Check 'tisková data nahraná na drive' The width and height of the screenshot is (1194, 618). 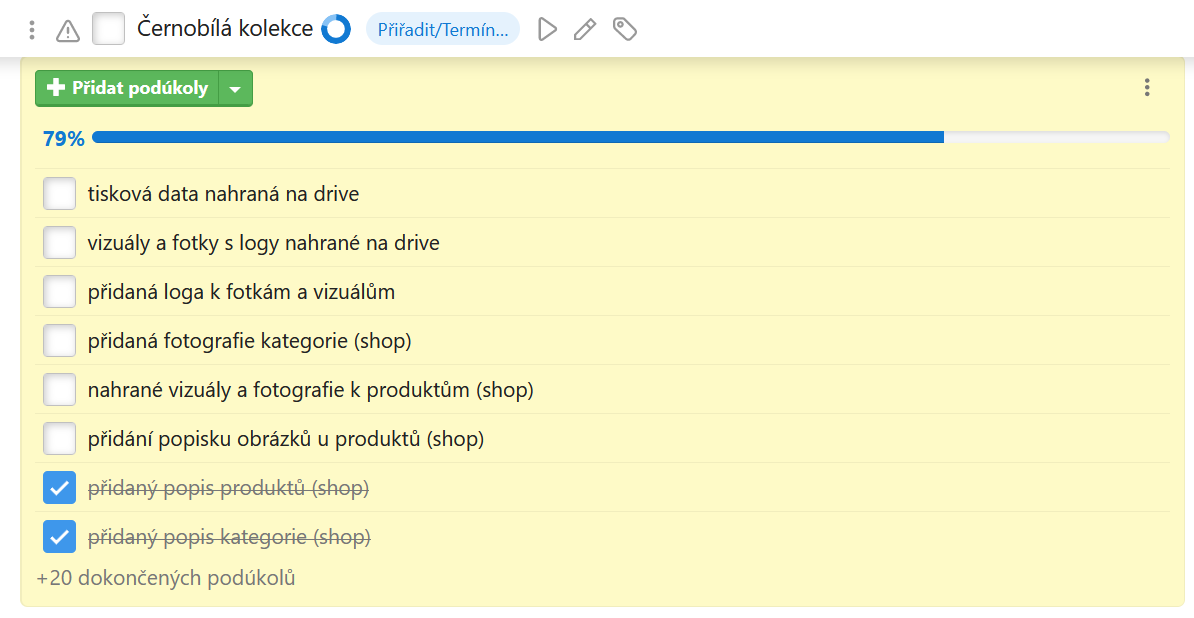[x=59, y=193]
